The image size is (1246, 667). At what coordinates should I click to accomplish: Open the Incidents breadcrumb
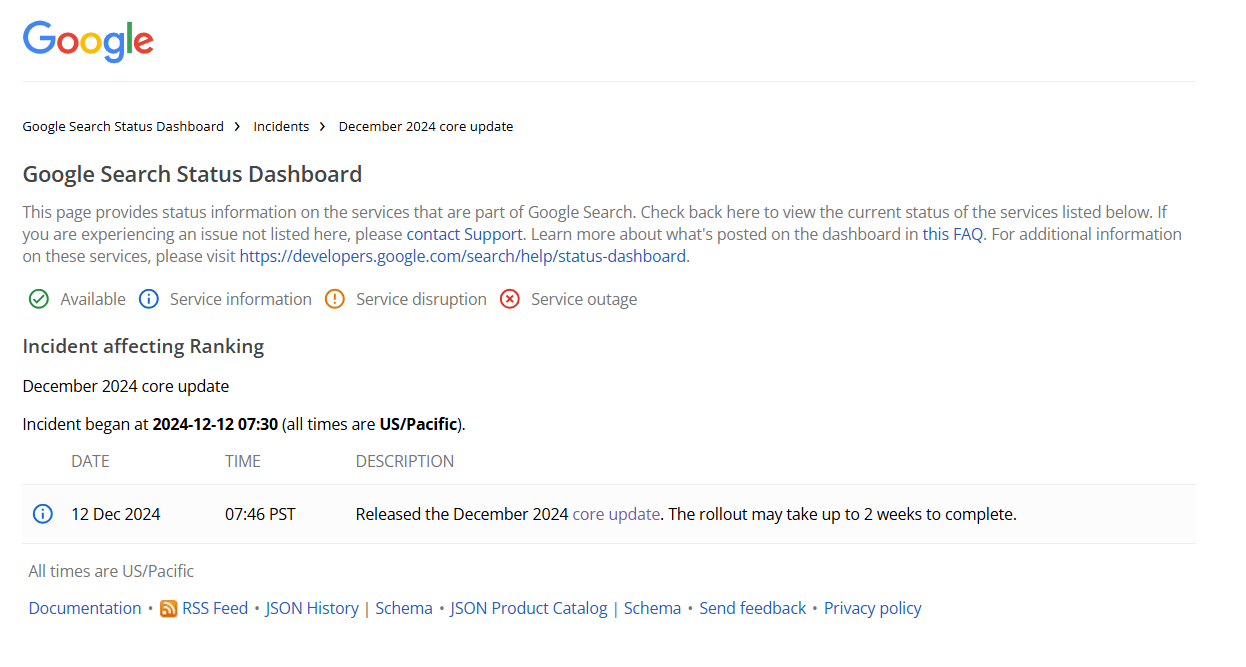pyautogui.click(x=281, y=127)
